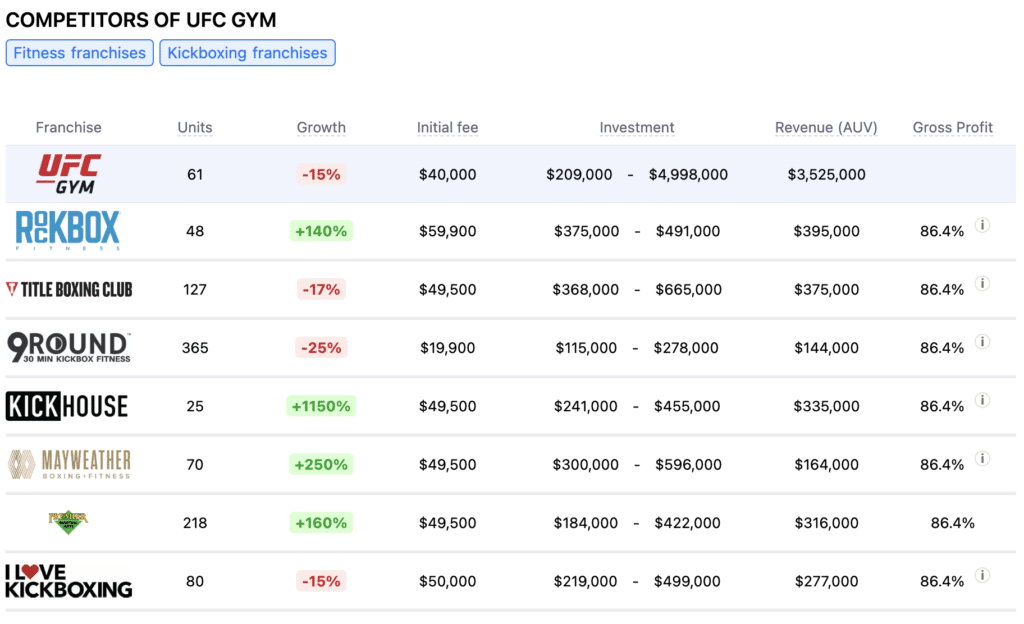This screenshot has width=1024, height=624.
Task: Click the $50,000 initial fee value
Action: [x=447, y=581]
